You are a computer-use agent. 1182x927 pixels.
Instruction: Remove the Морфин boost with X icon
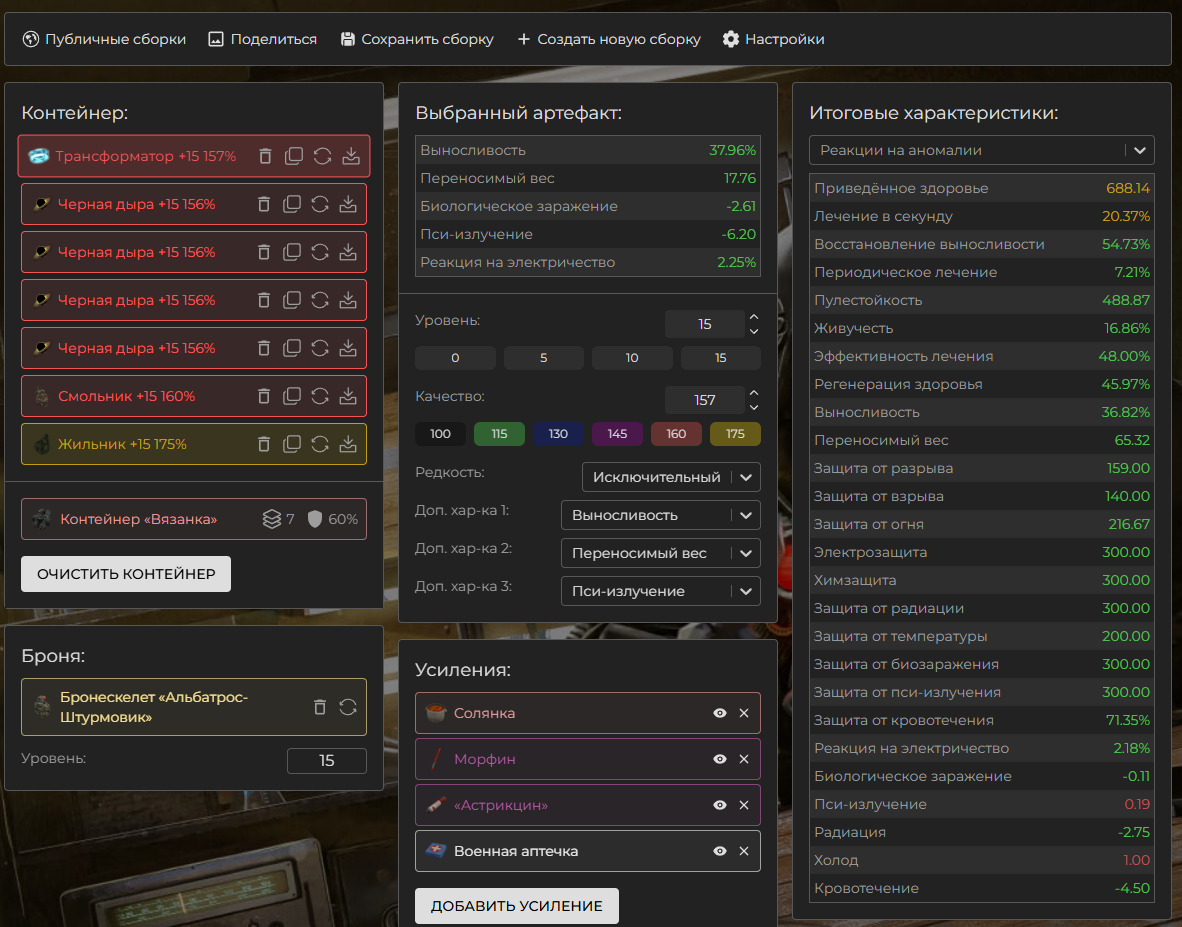[x=743, y=759]
